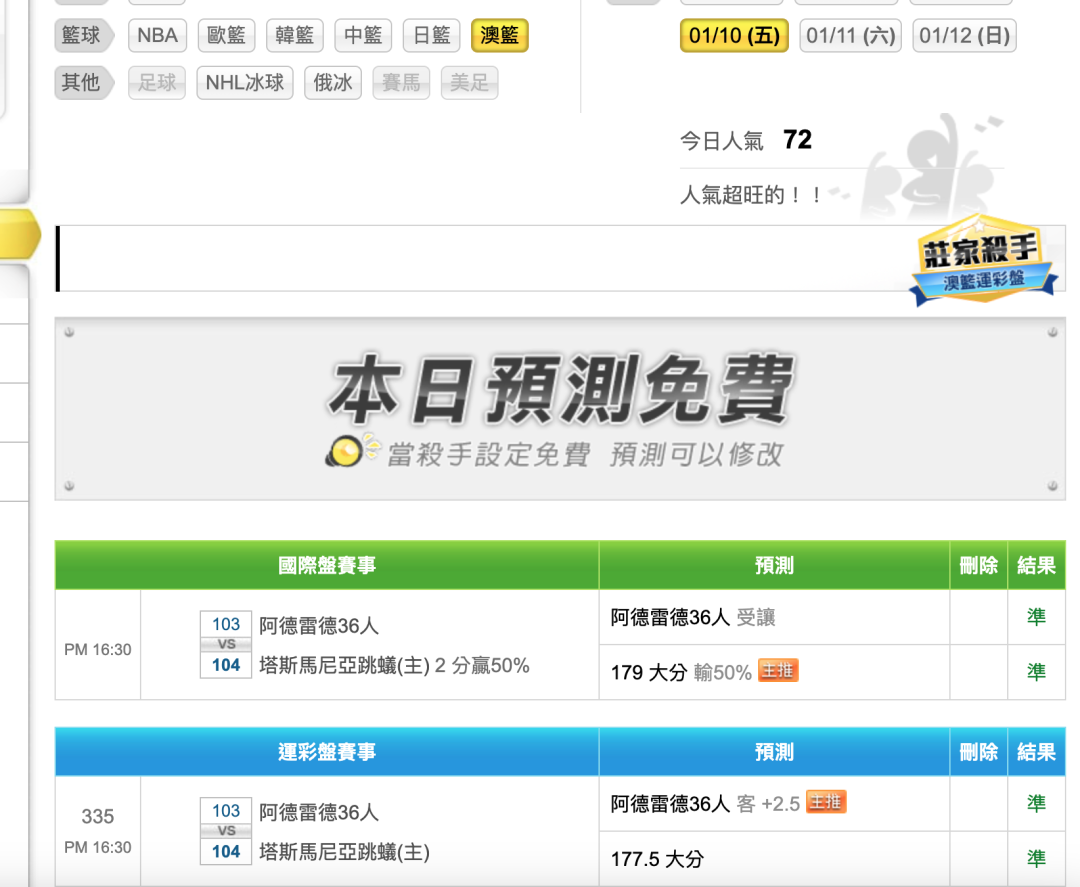1080x887 pixels.
Task: Click the 刪除 column header in 國際盤
Action: 979,565
